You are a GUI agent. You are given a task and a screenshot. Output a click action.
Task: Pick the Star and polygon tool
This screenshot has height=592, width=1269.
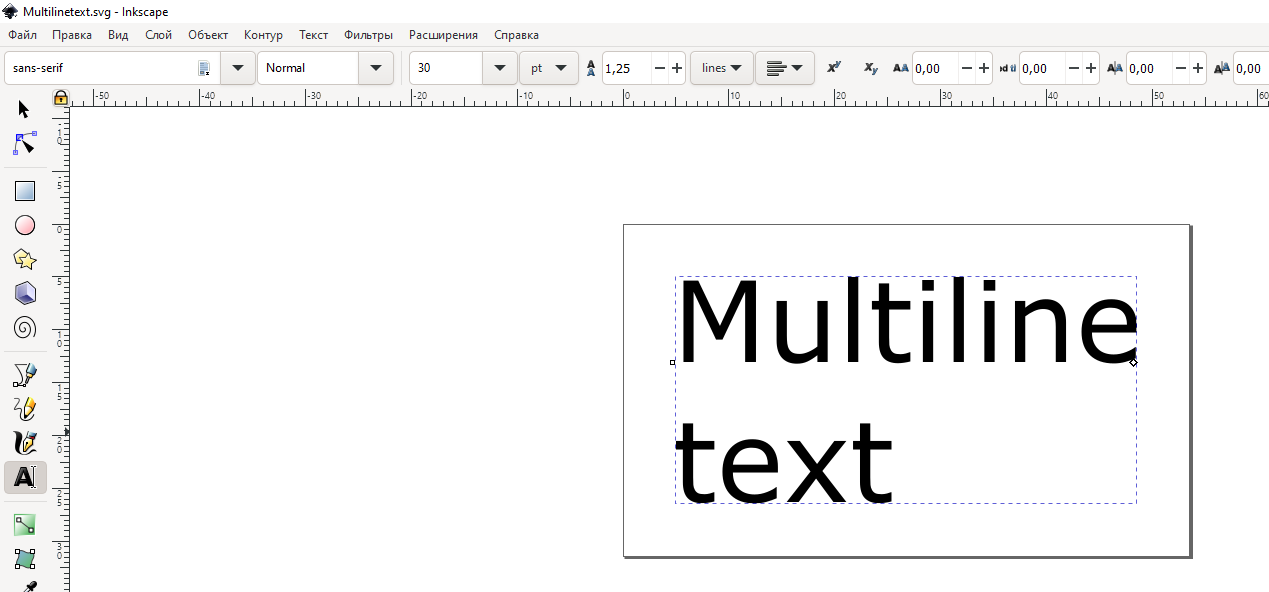tap(25, 260)
